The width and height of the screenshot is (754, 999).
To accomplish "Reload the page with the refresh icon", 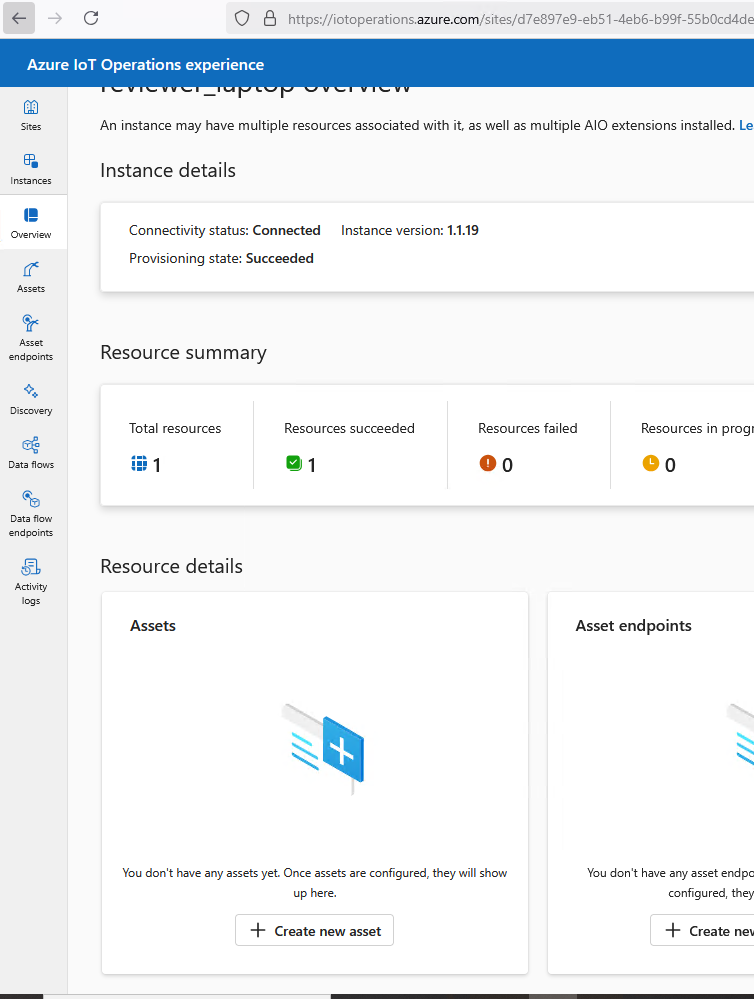I will pyautogui.click(x=91, y=18).
